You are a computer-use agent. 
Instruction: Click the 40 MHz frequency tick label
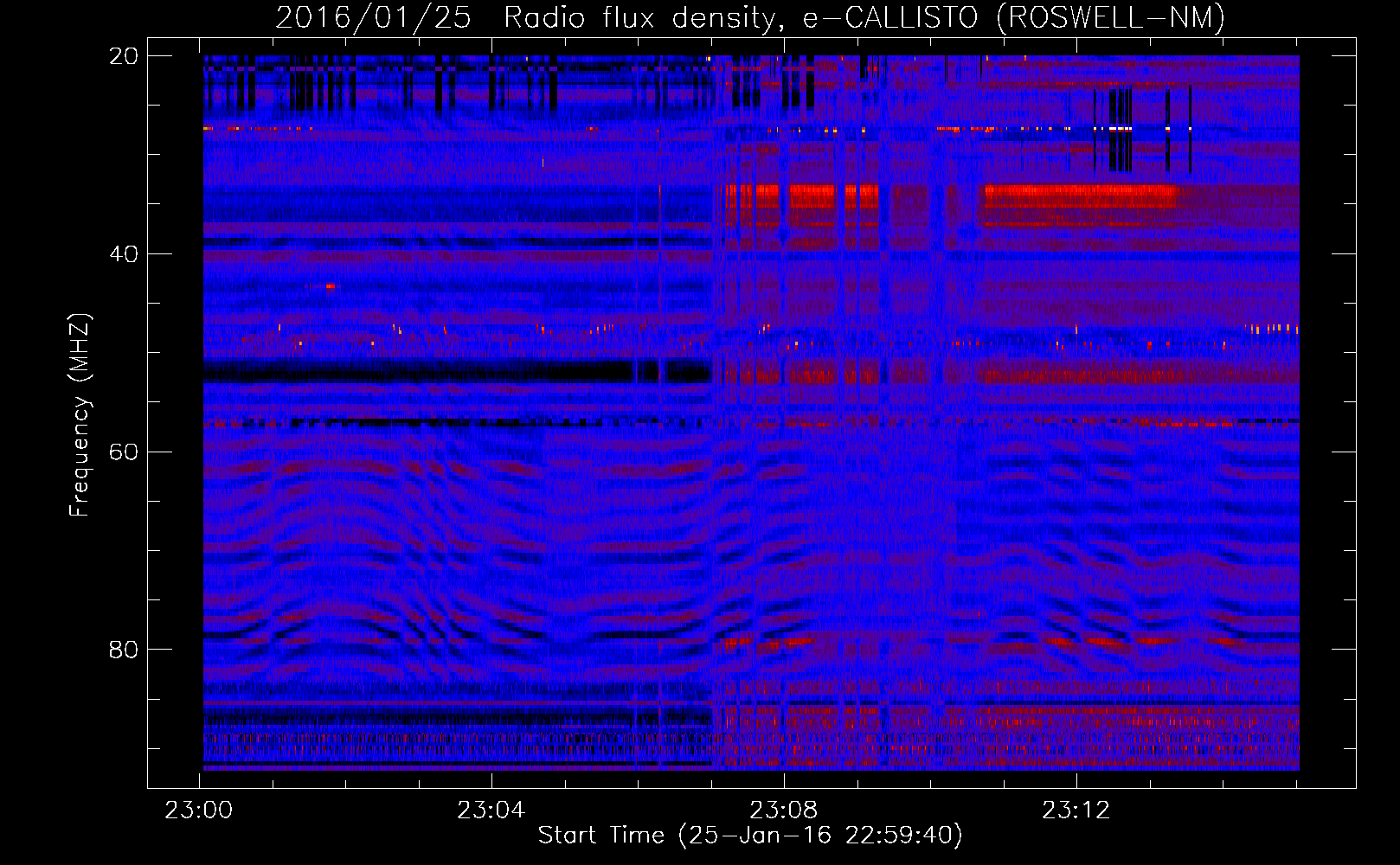[x=124, y=254]
